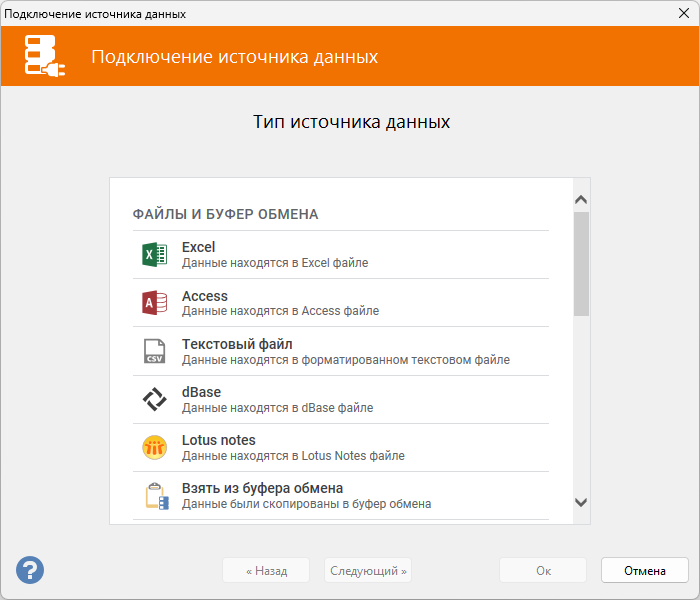The height and width of the screenshot is (600, 700).
Task: Click the CSV text file icon
Action: coord(154,351)
